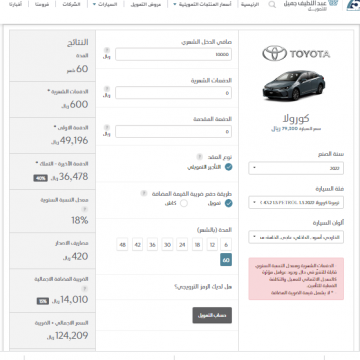Open help icon under annual rate result

85,209
